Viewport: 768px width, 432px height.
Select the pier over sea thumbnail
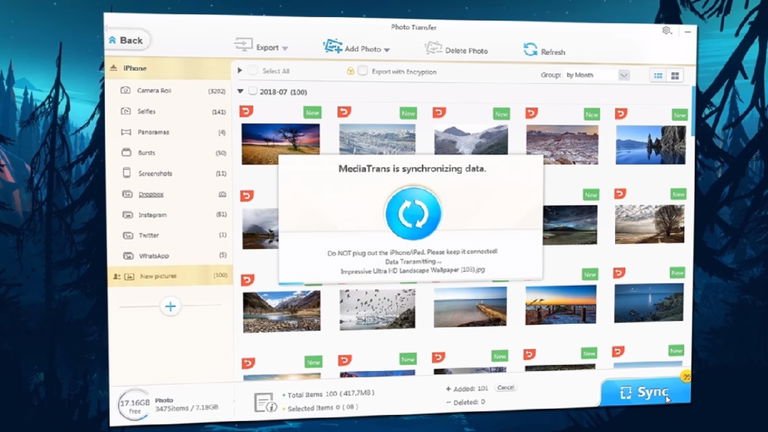tap(470, 307)
